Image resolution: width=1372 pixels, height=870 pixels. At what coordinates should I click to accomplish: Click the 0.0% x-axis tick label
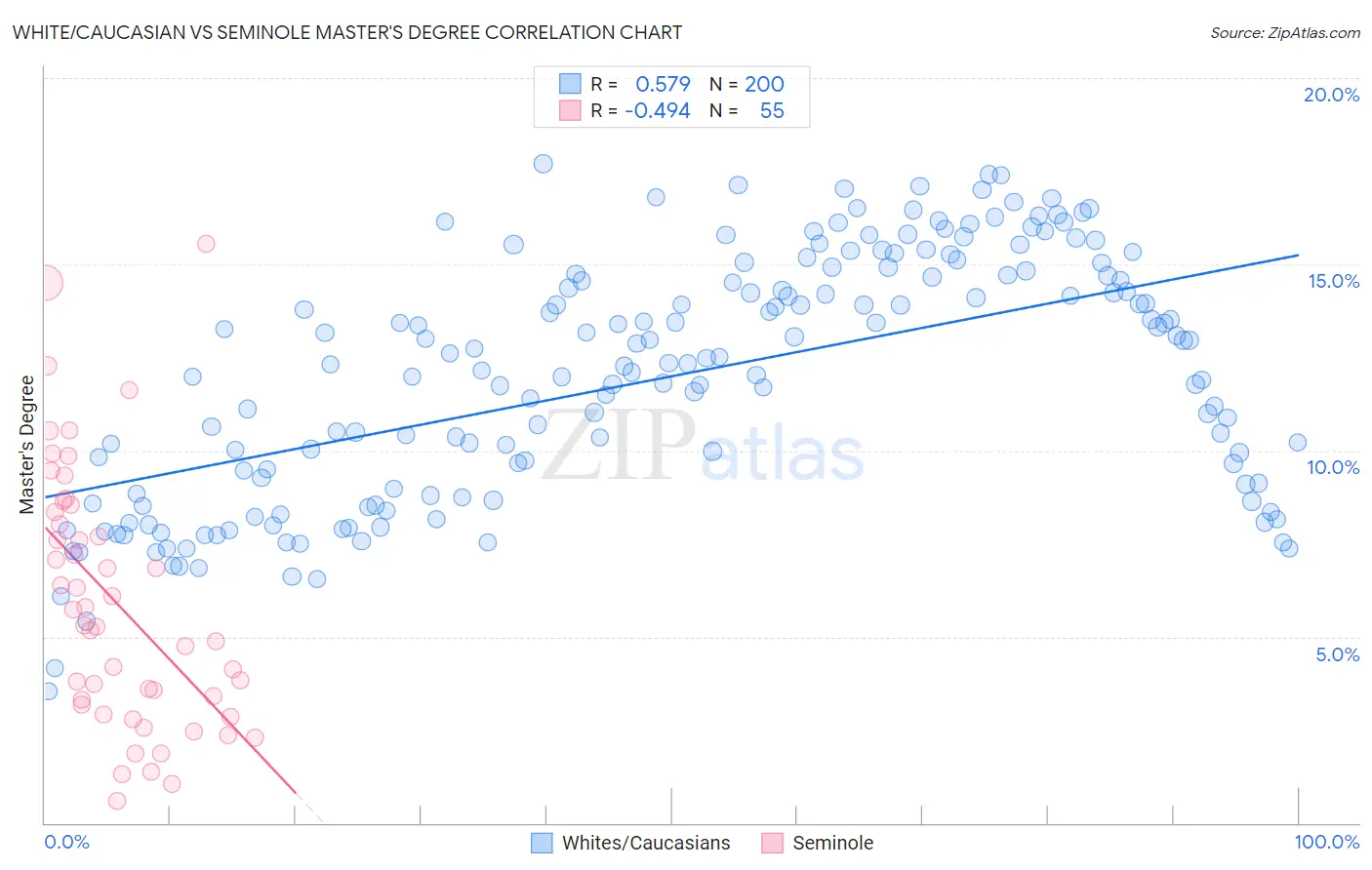click(x=67, y=842)
